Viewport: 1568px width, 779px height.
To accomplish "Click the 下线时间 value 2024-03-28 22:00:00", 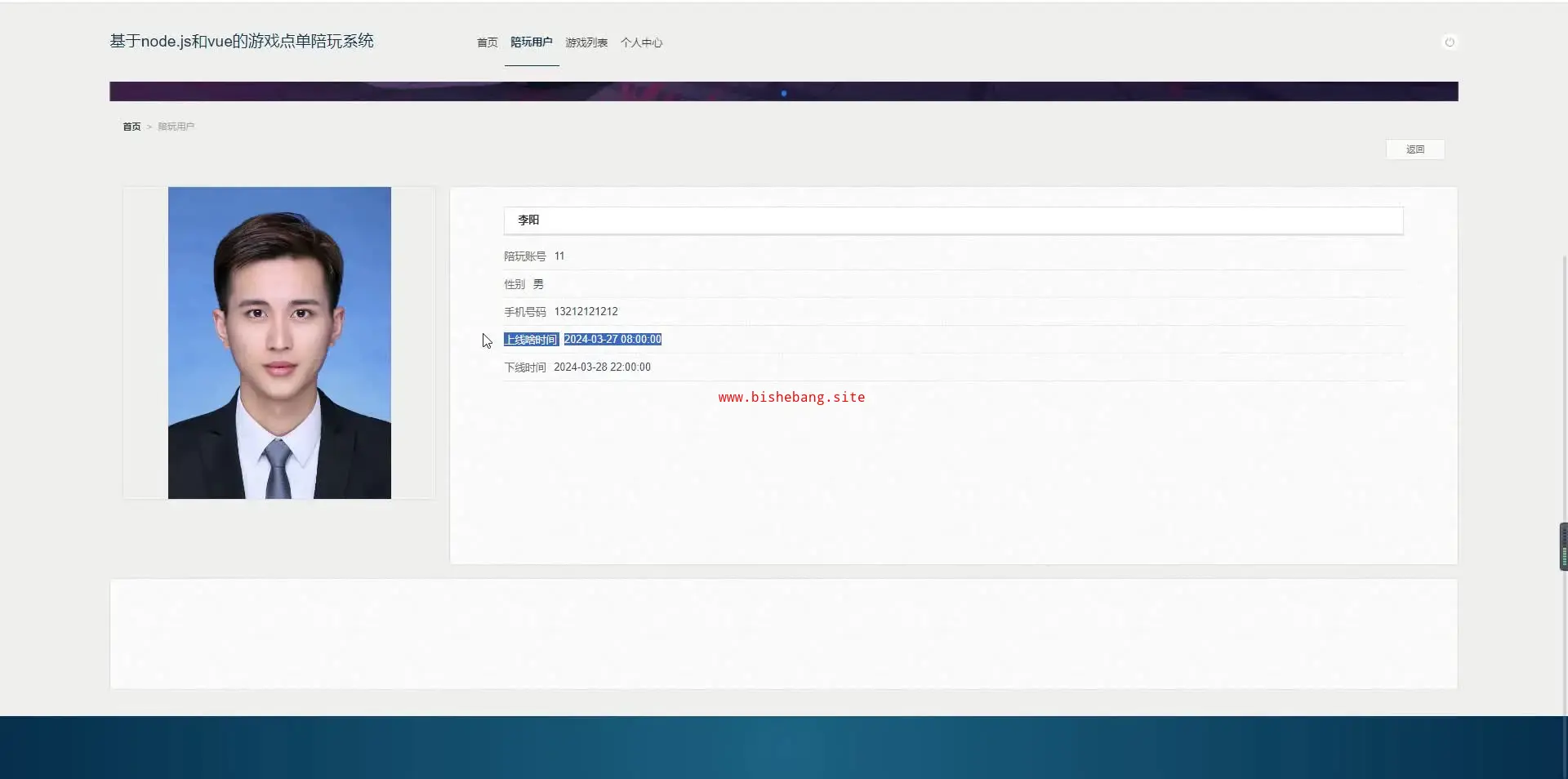I will click(602, 367).
